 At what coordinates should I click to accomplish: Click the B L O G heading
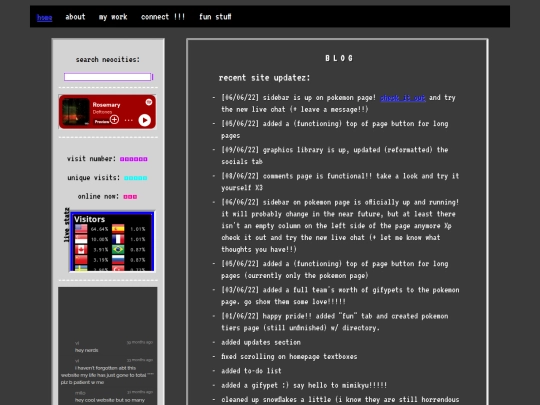(x=339, y=58)
